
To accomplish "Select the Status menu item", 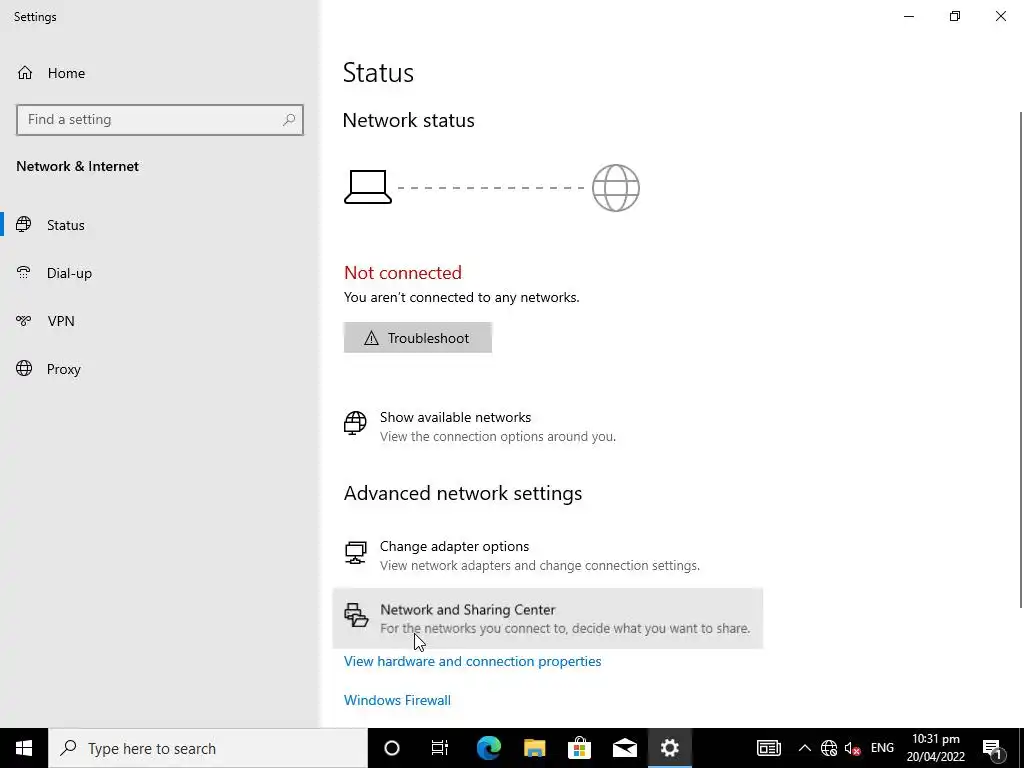I will point(160,225).
